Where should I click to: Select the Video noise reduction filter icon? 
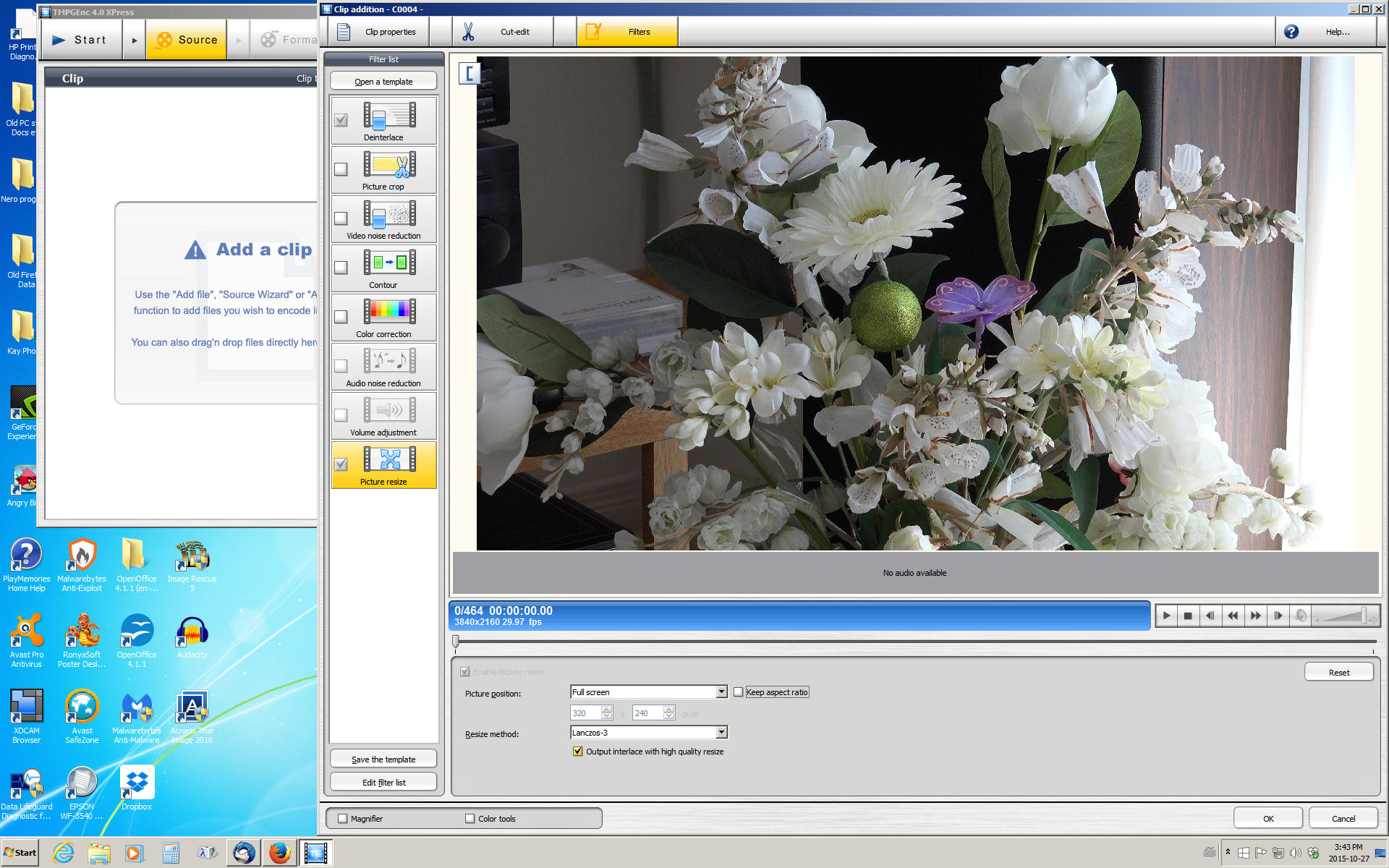(389, 214)
